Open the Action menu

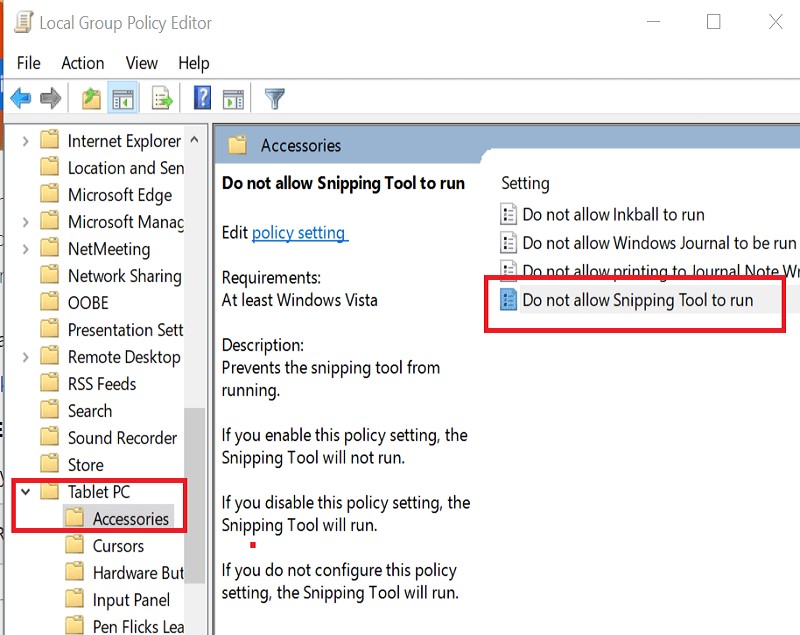(83, 63)
